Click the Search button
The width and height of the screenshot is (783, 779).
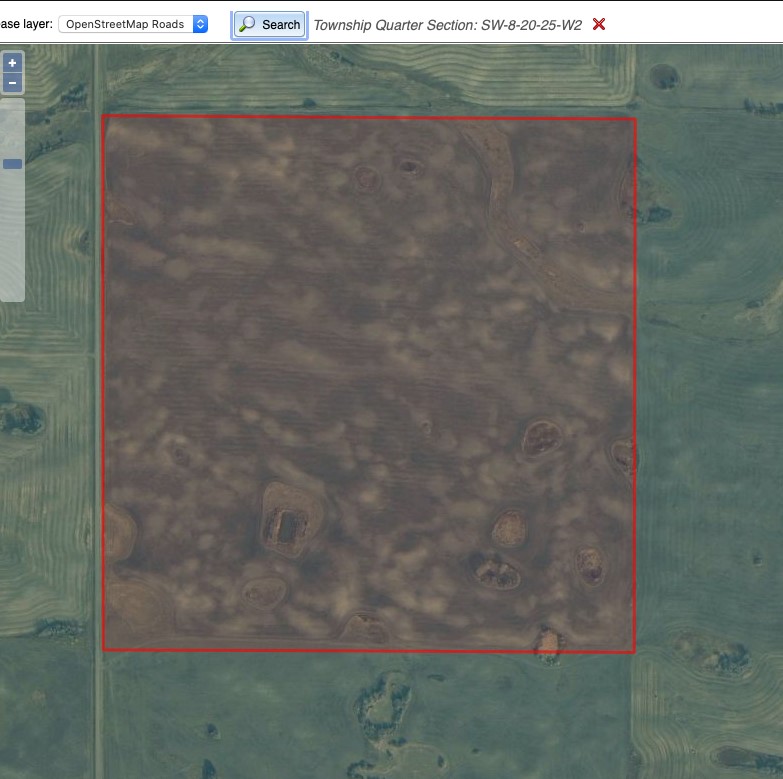[x=270, y=24]
